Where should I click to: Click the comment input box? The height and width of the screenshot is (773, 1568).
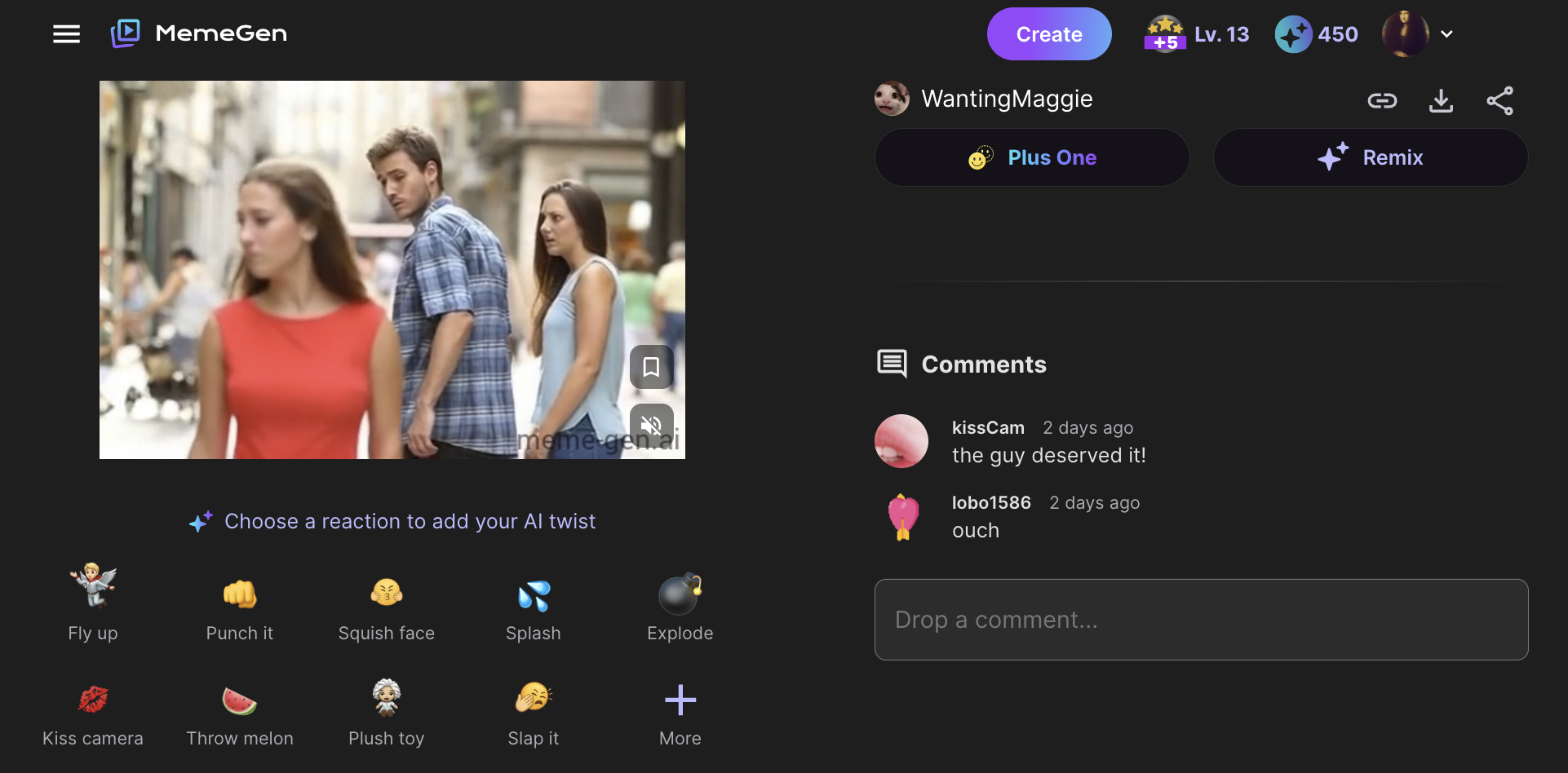pos(1201,620)
